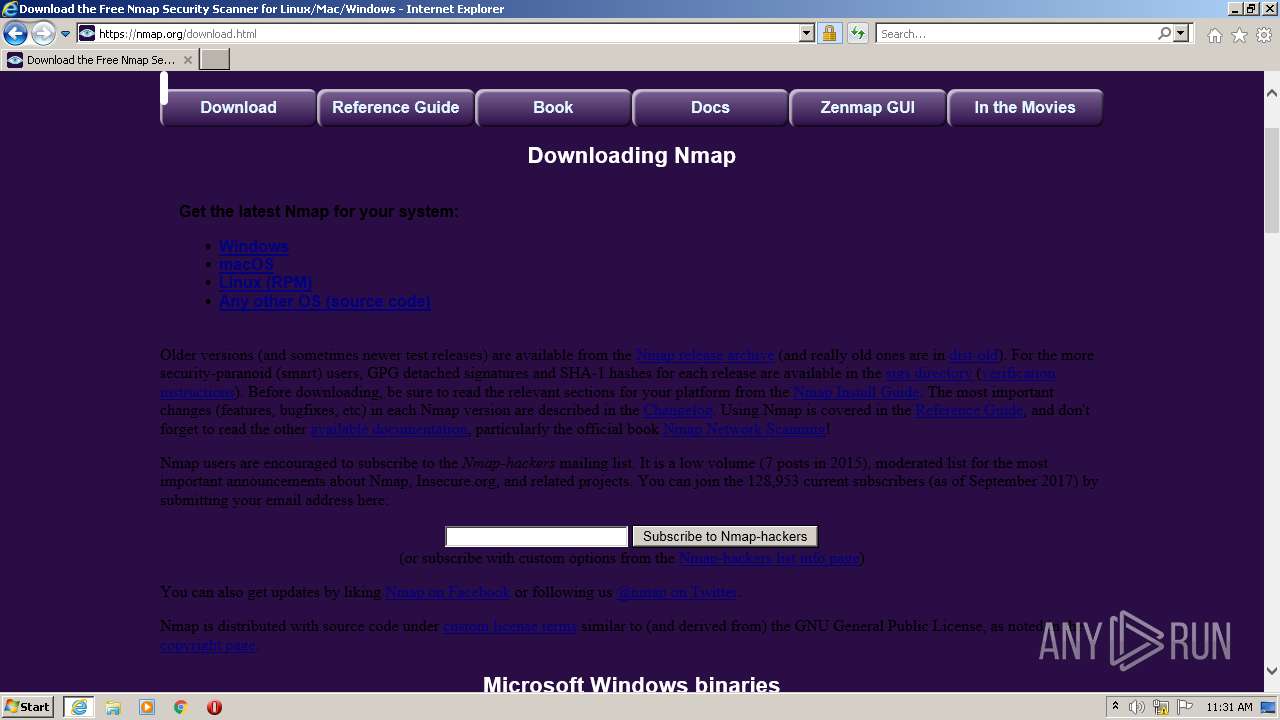Follow the macOS download link

(246, 265)
